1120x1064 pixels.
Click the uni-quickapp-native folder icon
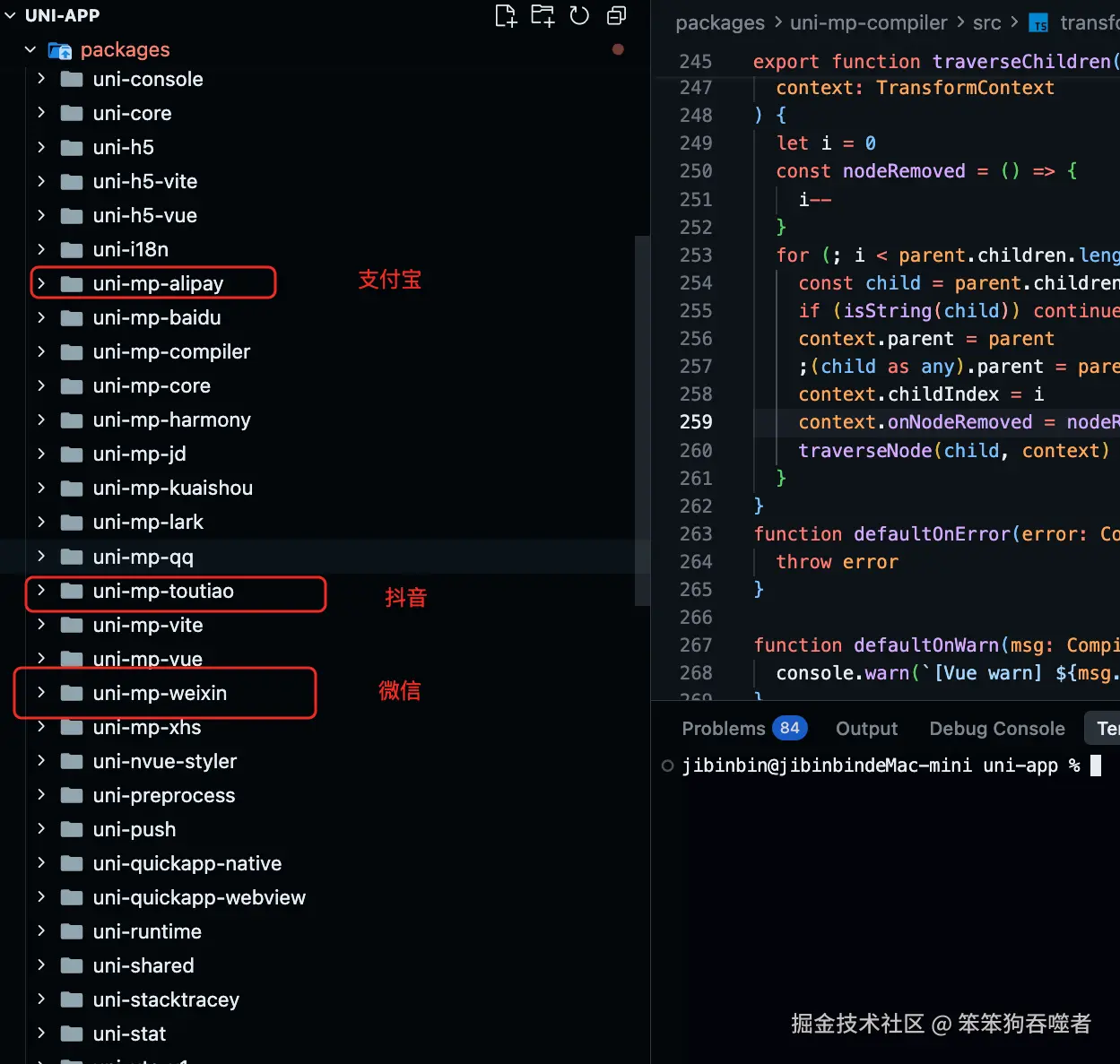point(72,864)
